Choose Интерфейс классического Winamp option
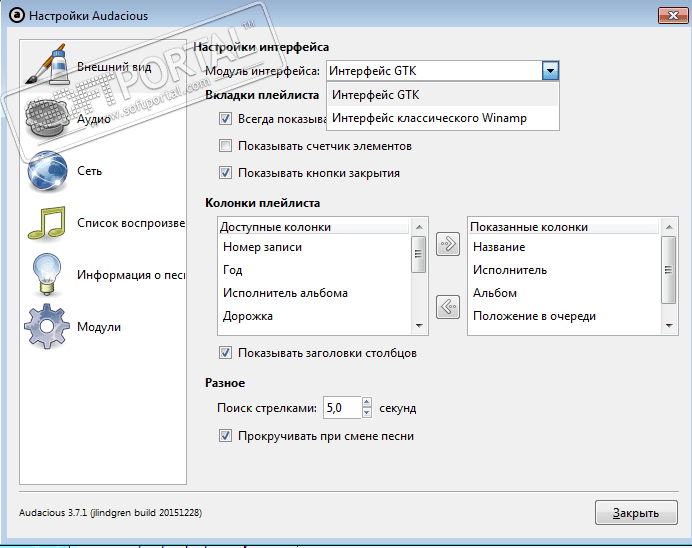 tap(443, 118)
